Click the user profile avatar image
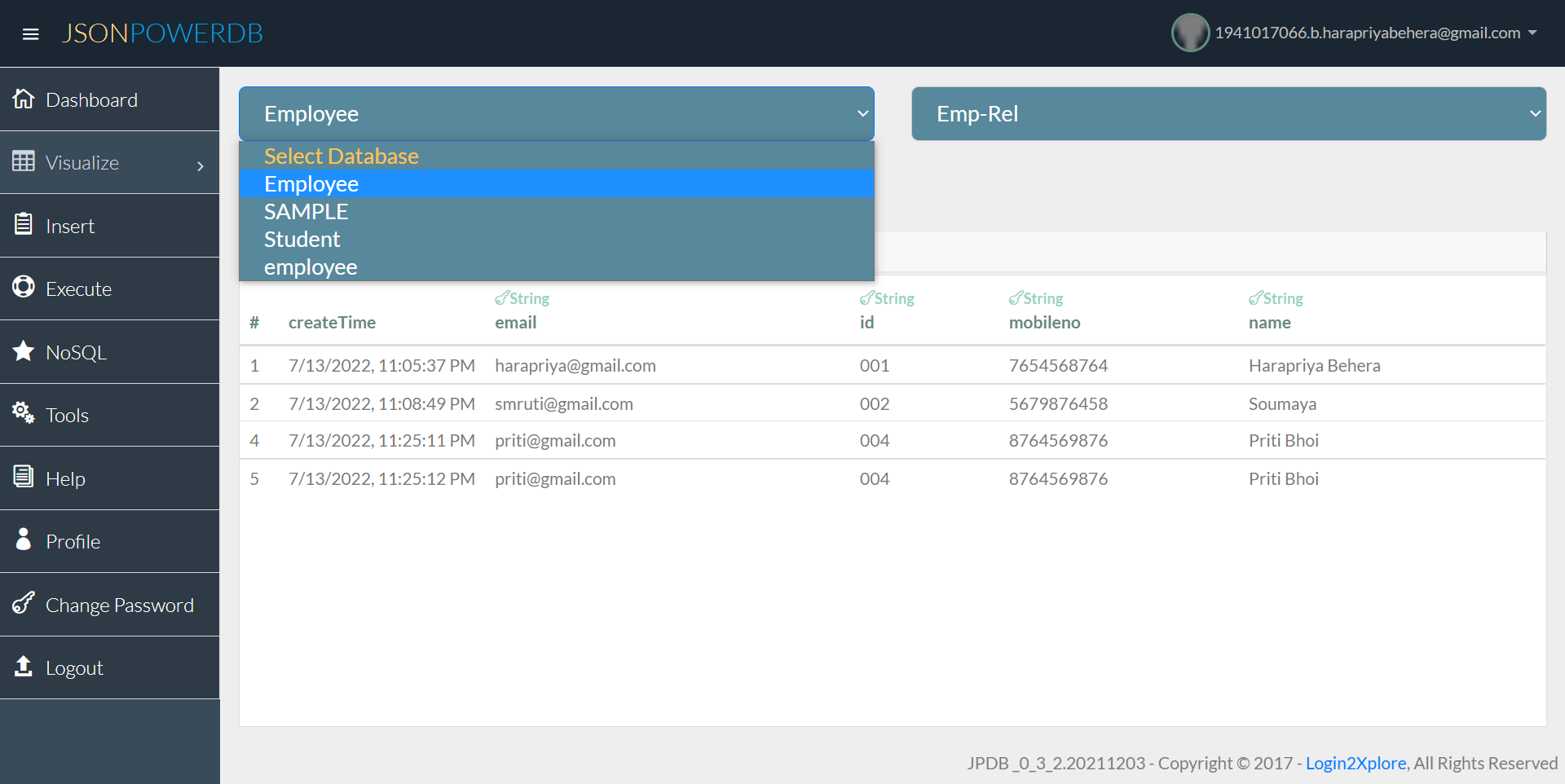 coord(1190,33)
